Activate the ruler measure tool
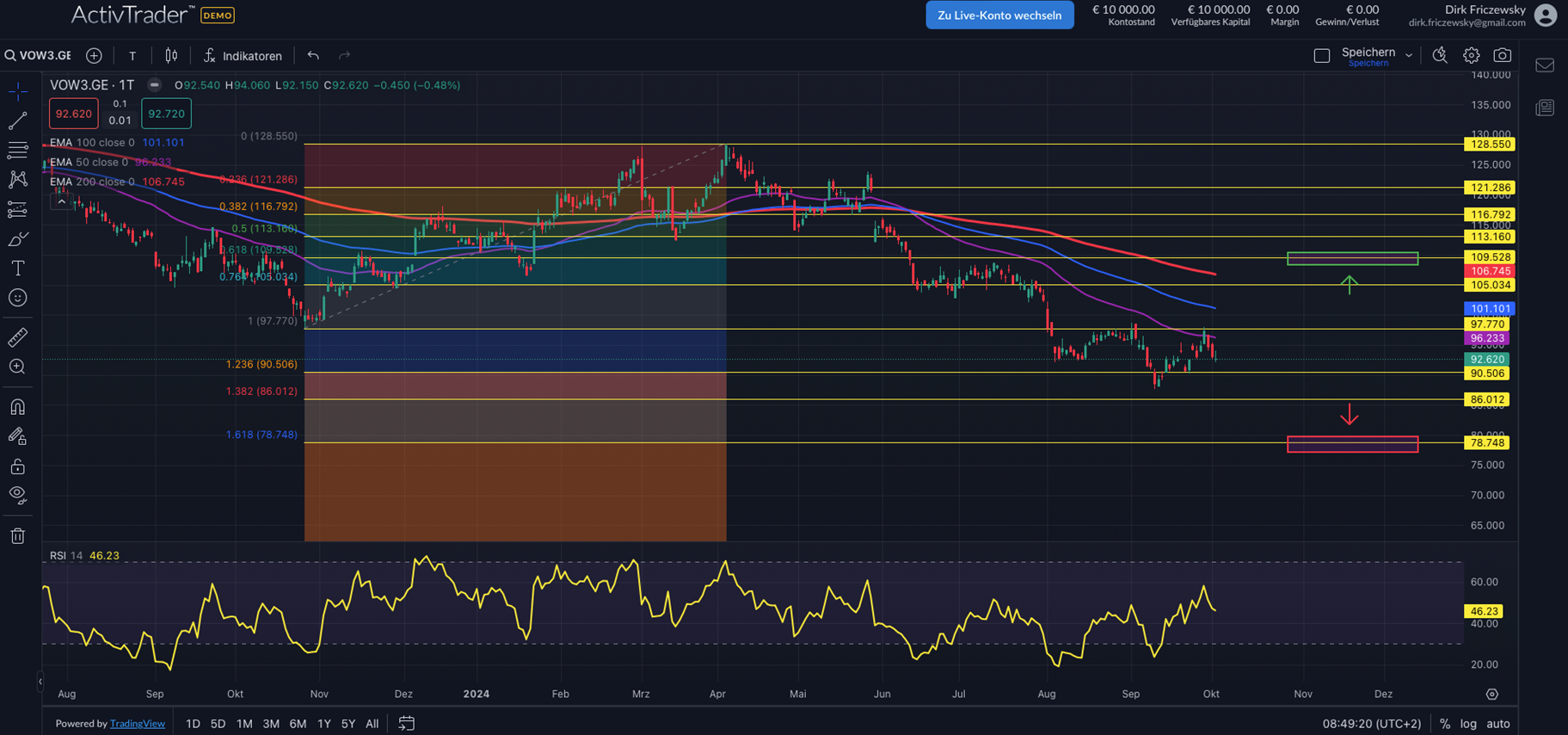Image resolution: width=1568 pixels, height=735 pixels. click(17, 337)
